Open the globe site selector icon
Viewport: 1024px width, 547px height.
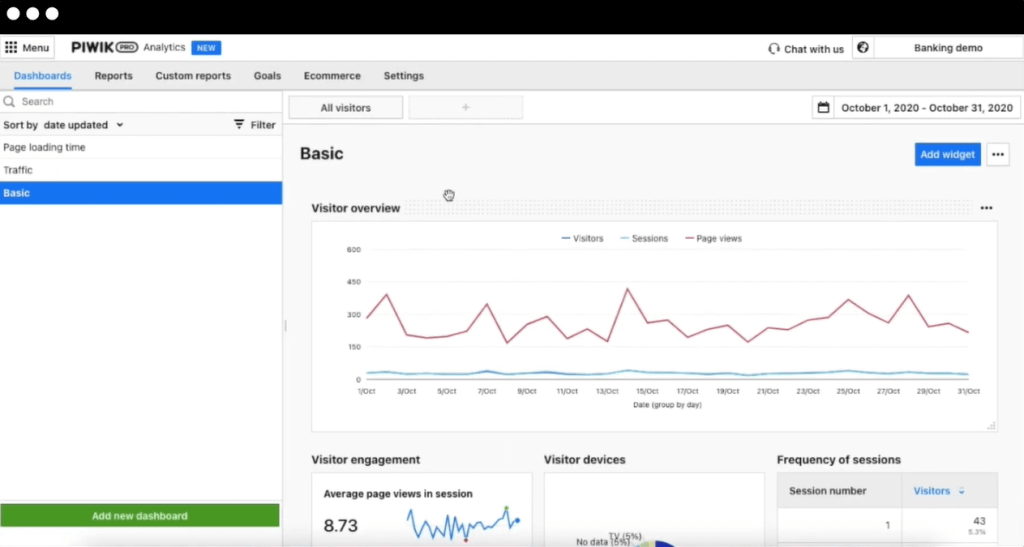(863, 48)
